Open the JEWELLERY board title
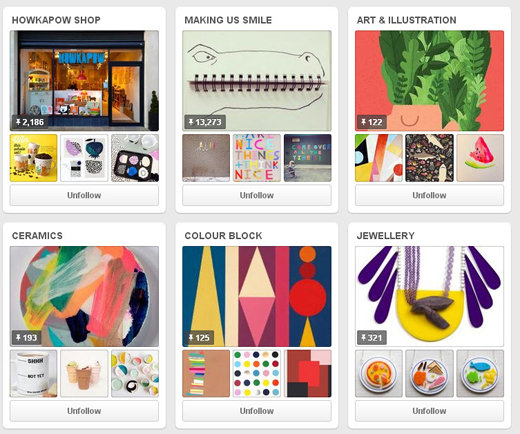The width and height of the screenshot is (520, 434). coord(386,236)
